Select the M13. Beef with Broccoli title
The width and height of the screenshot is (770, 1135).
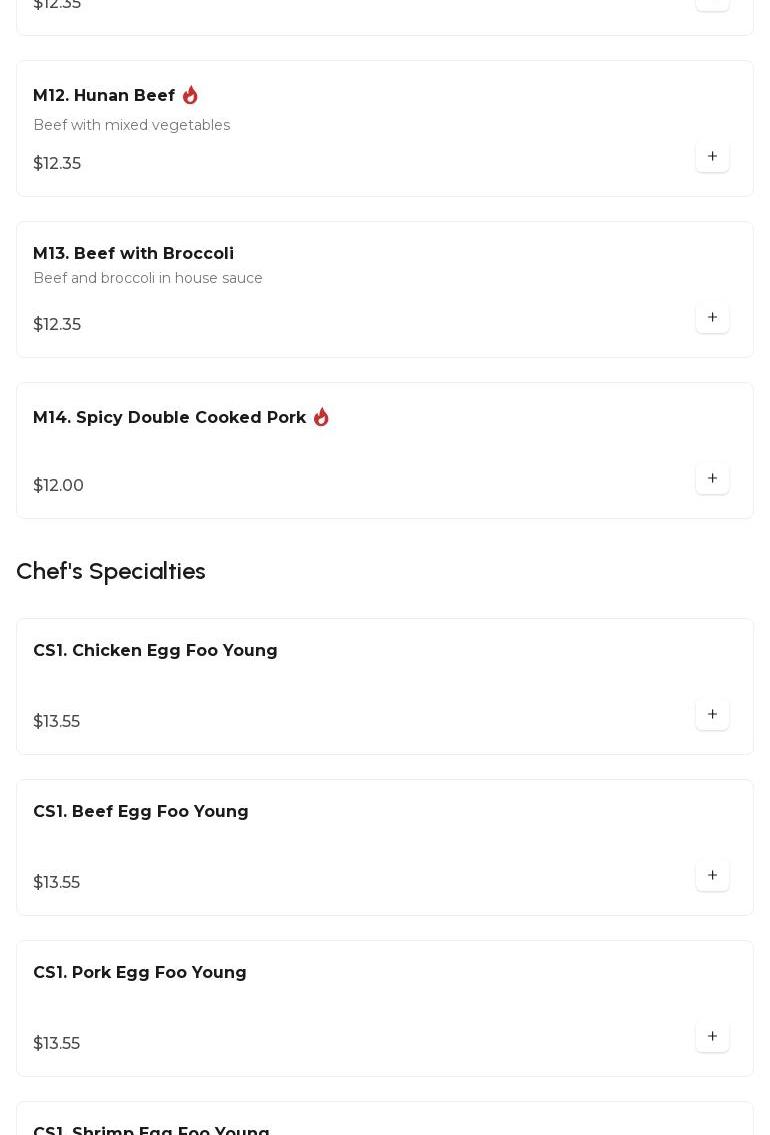coord(133,254)
